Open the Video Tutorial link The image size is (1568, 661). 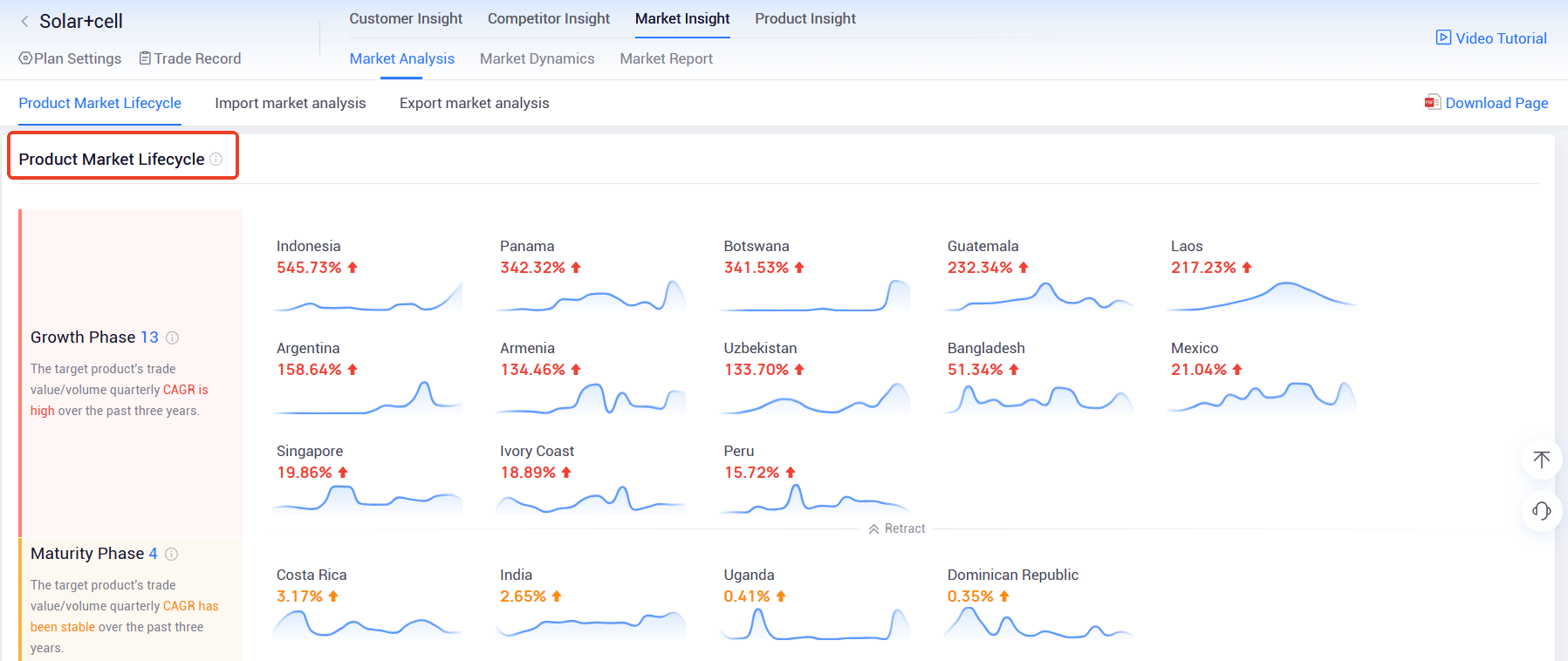click(1501, 38)
